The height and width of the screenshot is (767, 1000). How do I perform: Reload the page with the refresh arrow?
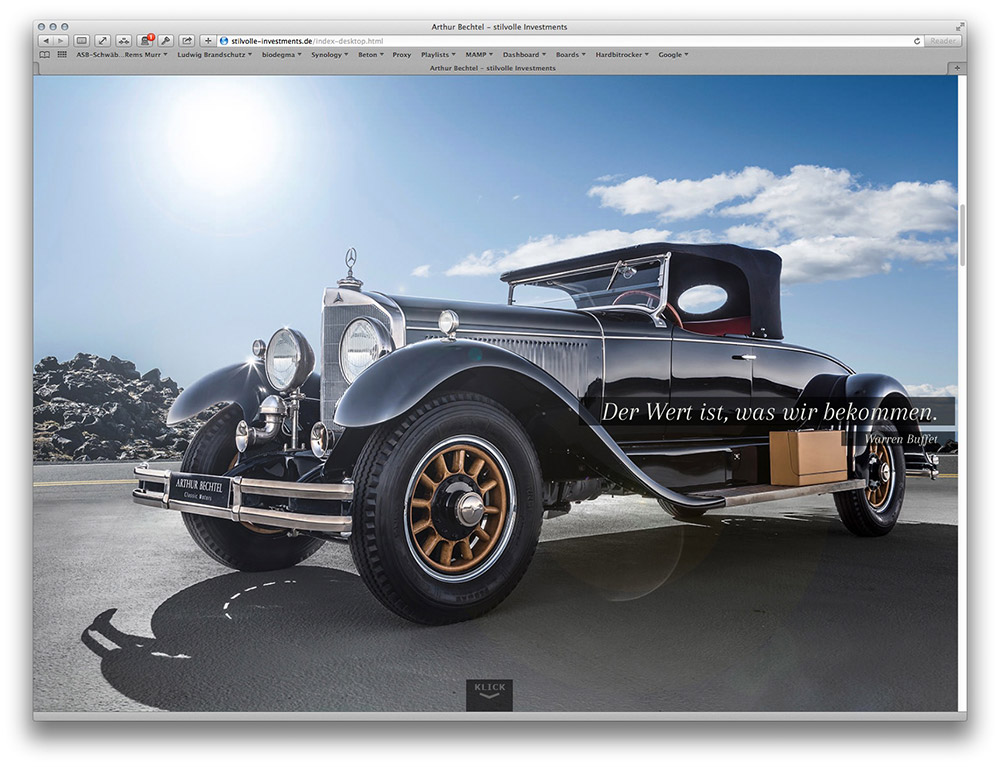pyautogui.click(x=917, y=41)
